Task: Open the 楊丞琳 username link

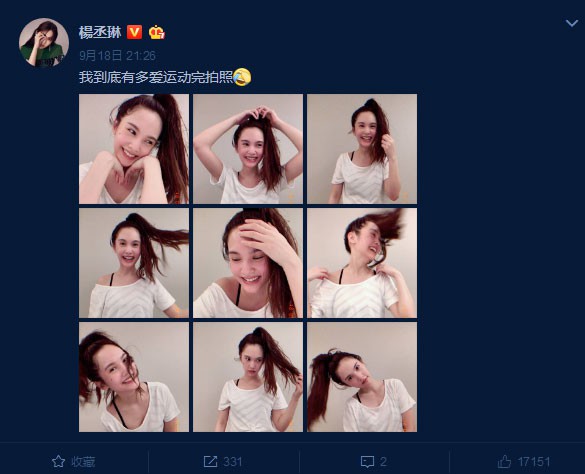Action: coord(100,32)
